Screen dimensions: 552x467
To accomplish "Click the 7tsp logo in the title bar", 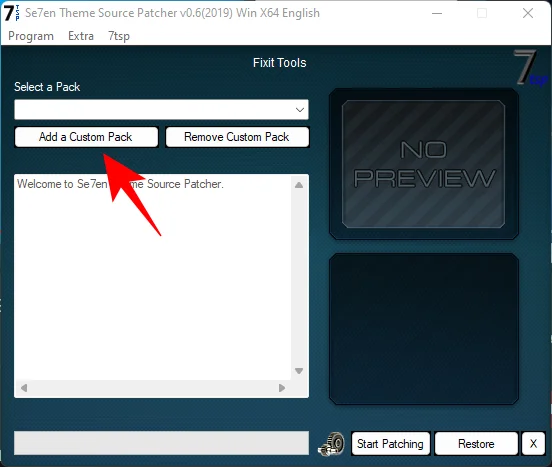I will click(12, 13).
